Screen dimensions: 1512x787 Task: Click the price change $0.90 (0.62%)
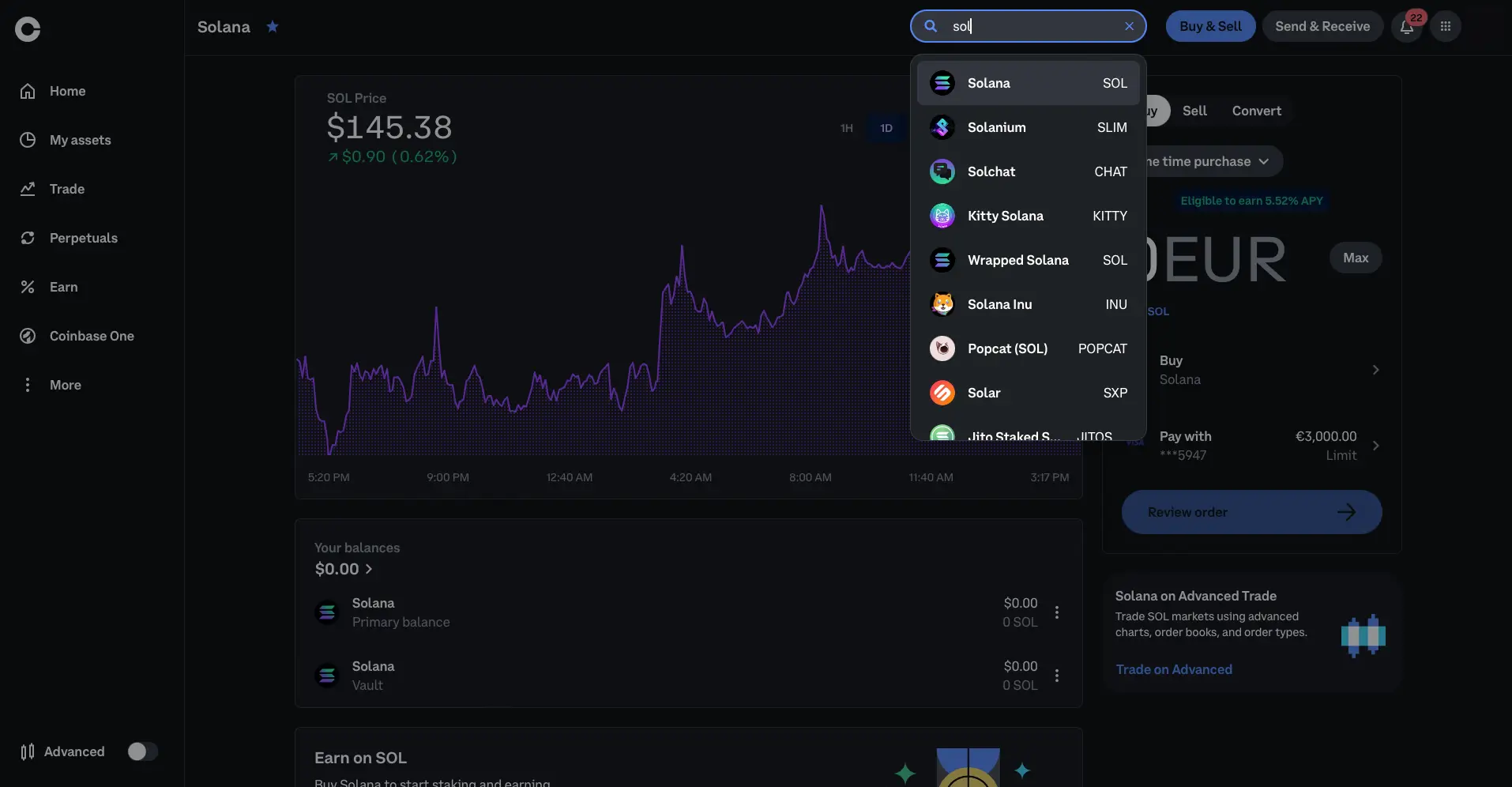(393, 156)
